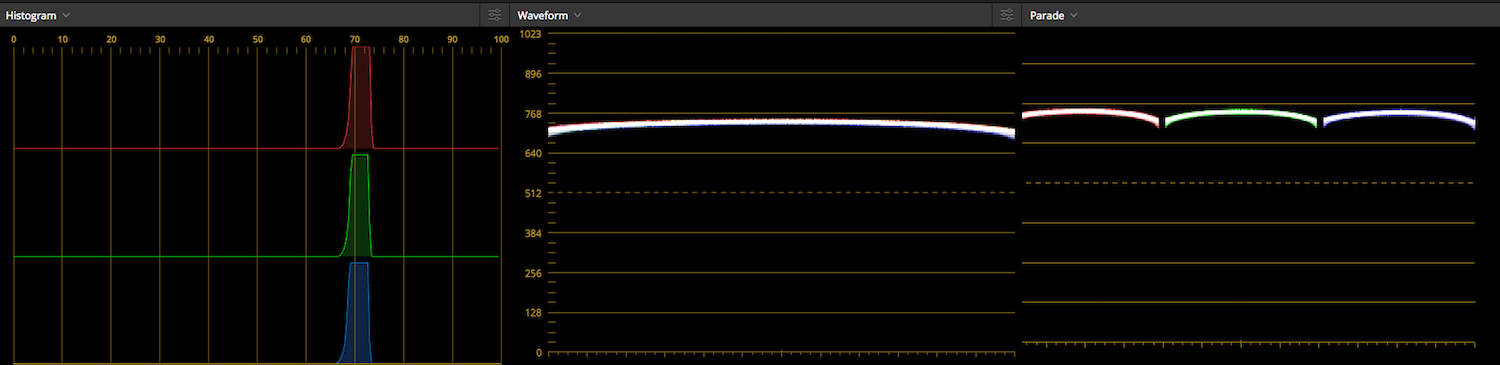Click the green channel histogram peak
The image size is (1500, 365).
pos(360,206)
